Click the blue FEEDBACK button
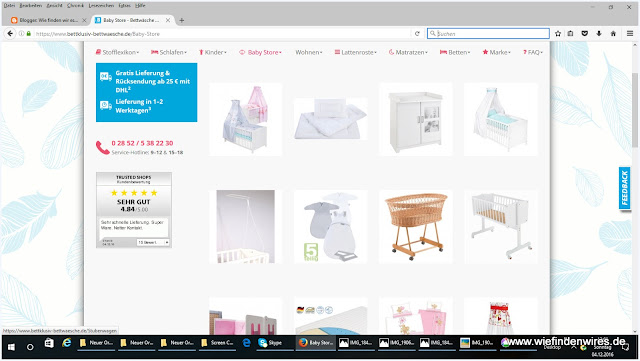 (x=624, y=188)
